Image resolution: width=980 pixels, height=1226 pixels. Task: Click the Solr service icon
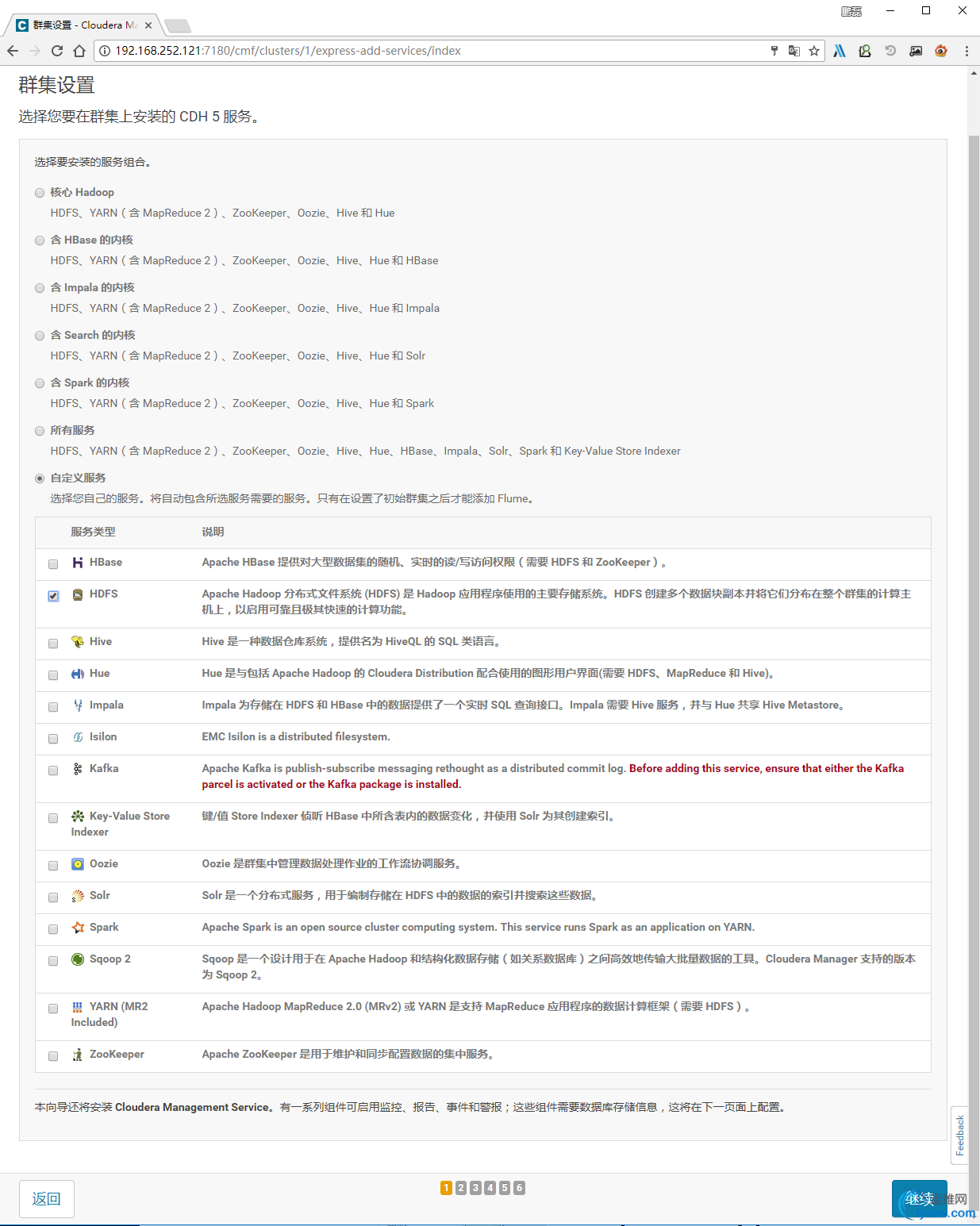78,896
